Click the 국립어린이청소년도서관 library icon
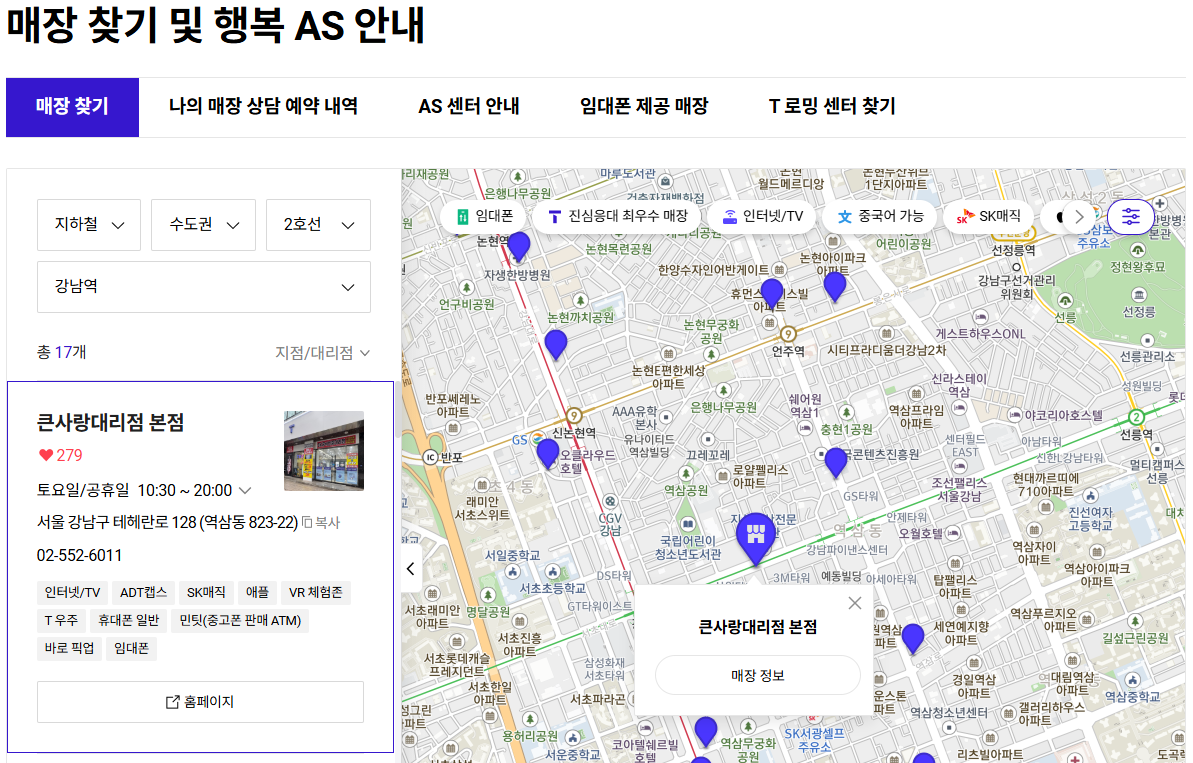 coord(688,524)
